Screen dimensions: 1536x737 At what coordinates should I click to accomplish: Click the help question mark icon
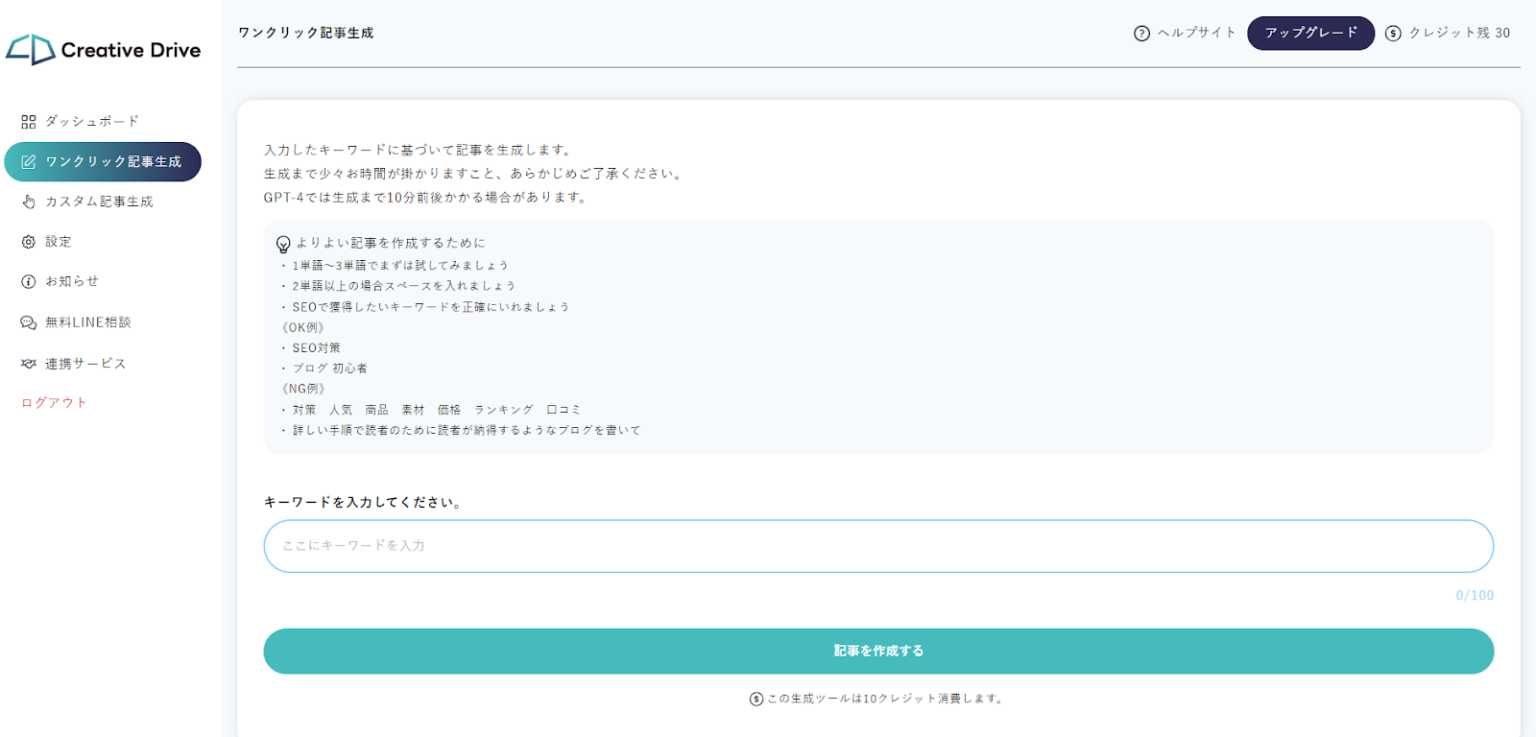[x=1142, y=32]
